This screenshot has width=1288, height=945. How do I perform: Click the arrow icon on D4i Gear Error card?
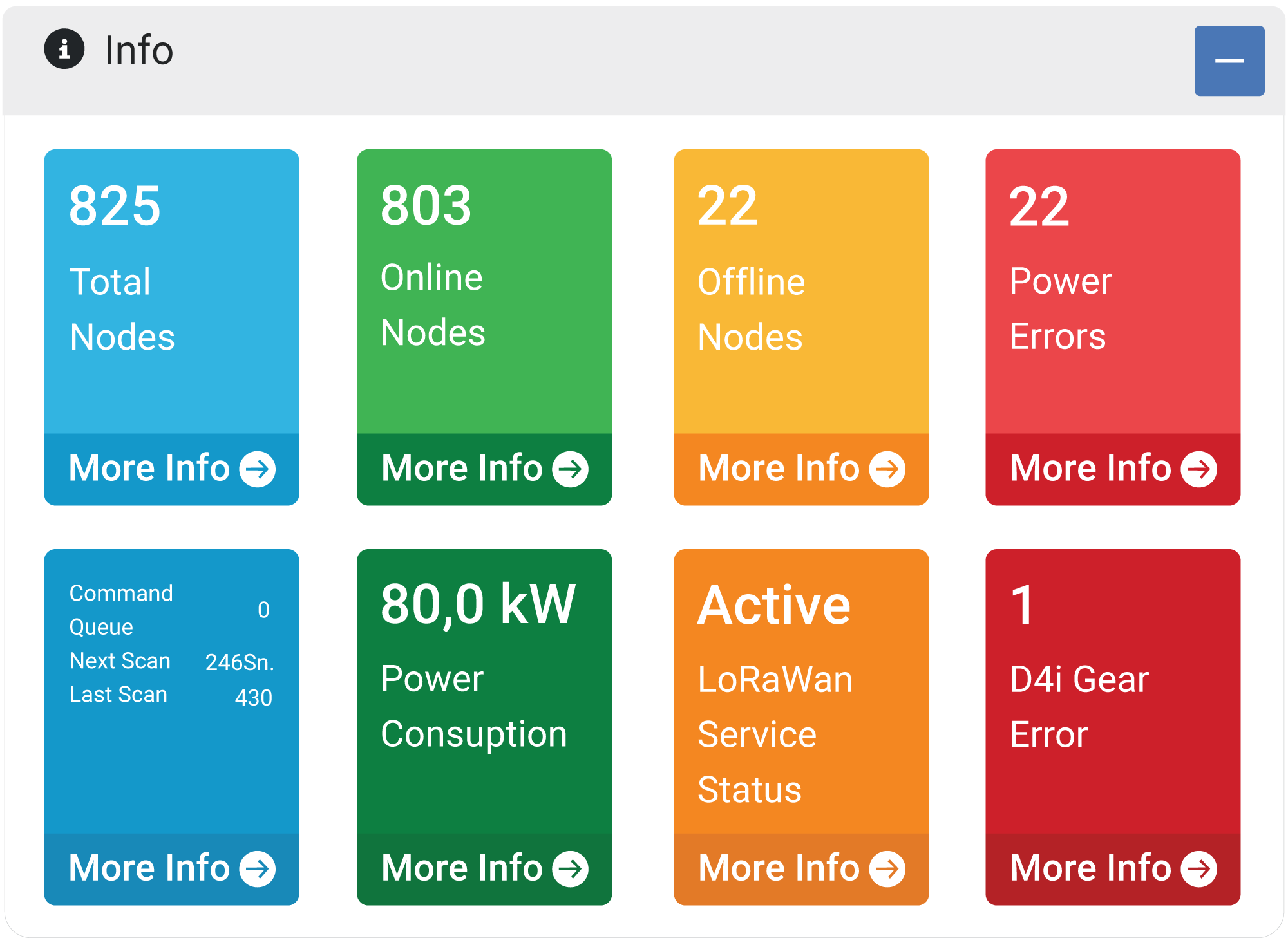pos(1199,869)
